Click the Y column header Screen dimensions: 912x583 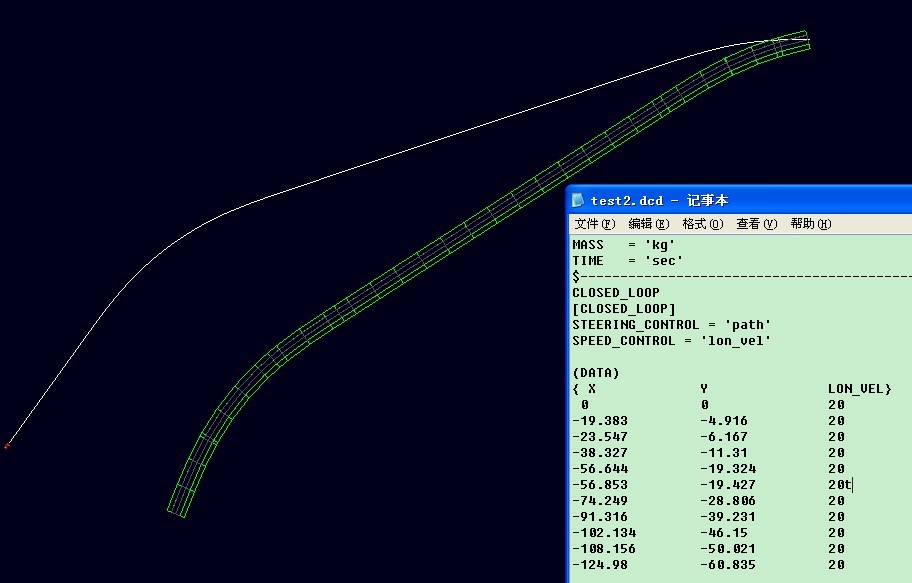pos(704,389)
